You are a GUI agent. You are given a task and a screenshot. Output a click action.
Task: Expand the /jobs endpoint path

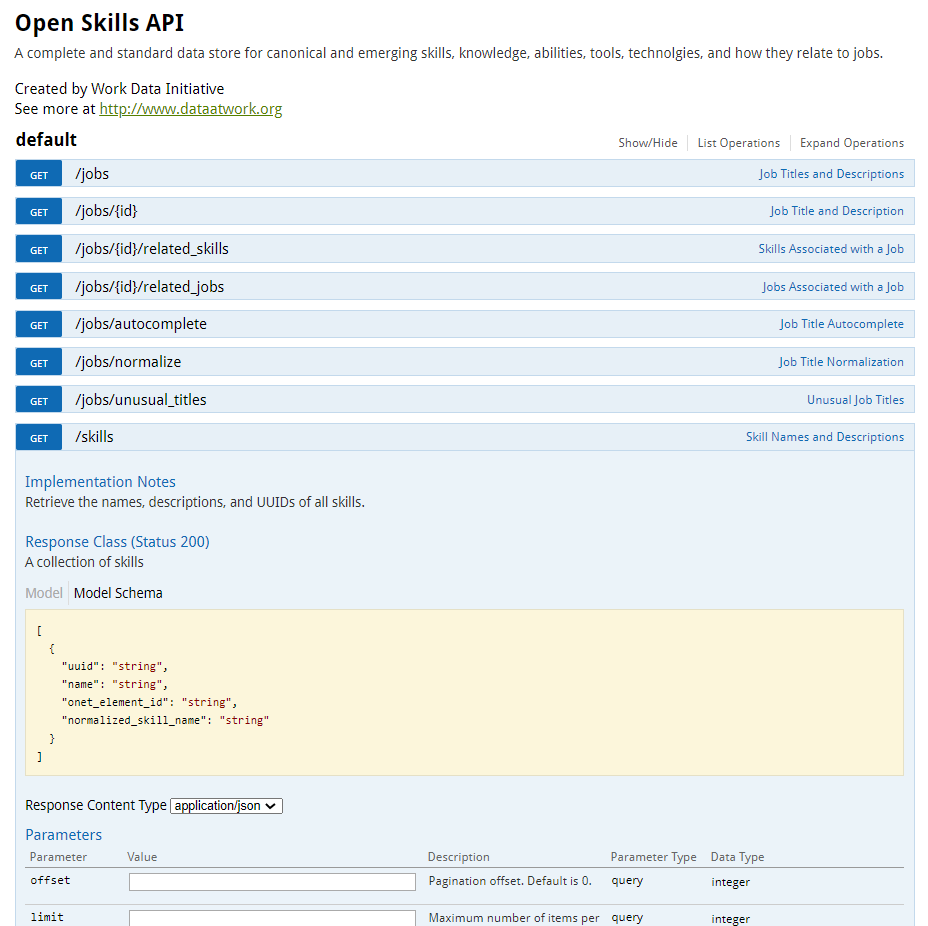(92, 174)
